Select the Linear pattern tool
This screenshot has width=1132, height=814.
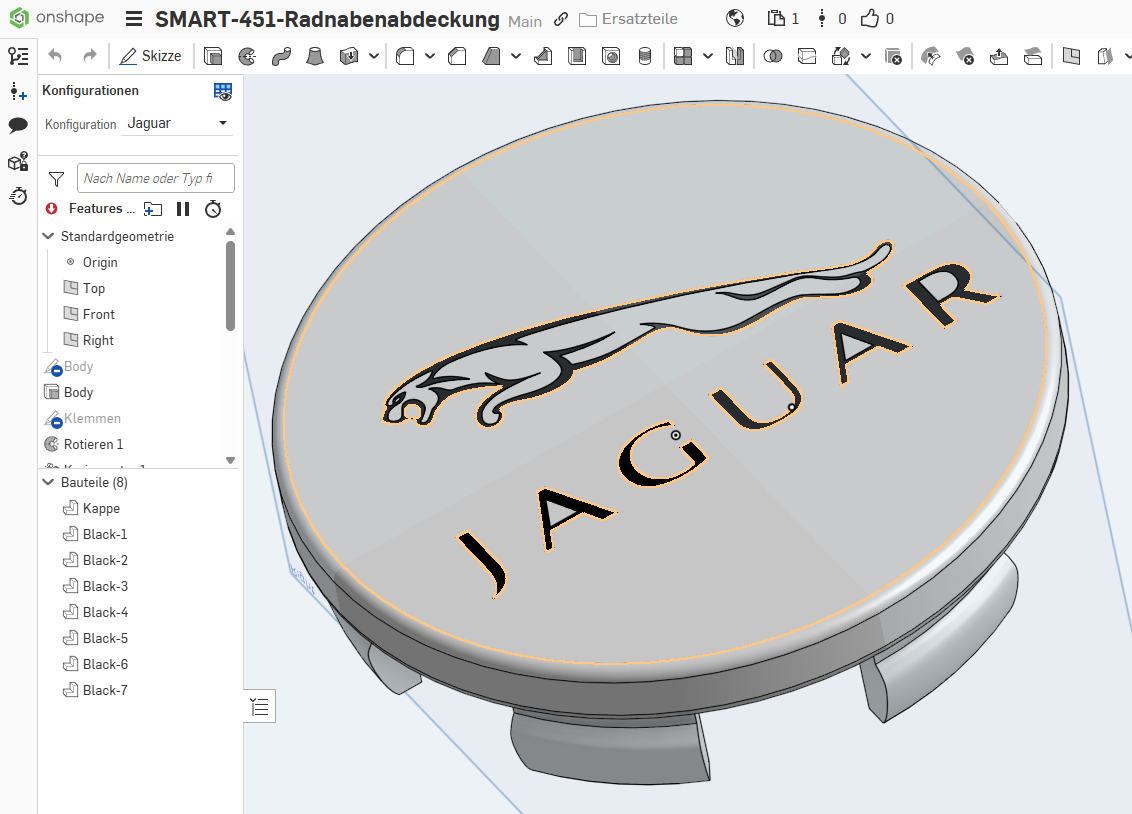pos(683,56)
